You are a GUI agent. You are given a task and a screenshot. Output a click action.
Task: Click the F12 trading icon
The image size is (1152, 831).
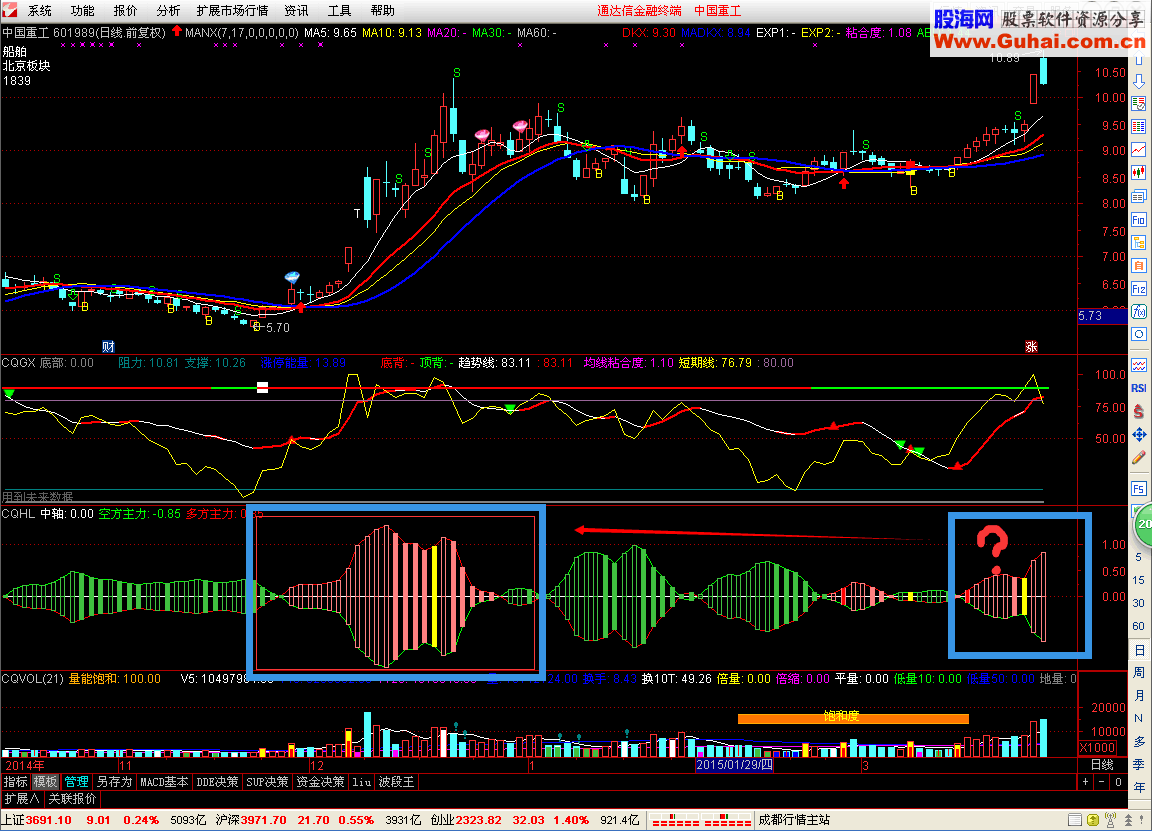coord(1139,289)
